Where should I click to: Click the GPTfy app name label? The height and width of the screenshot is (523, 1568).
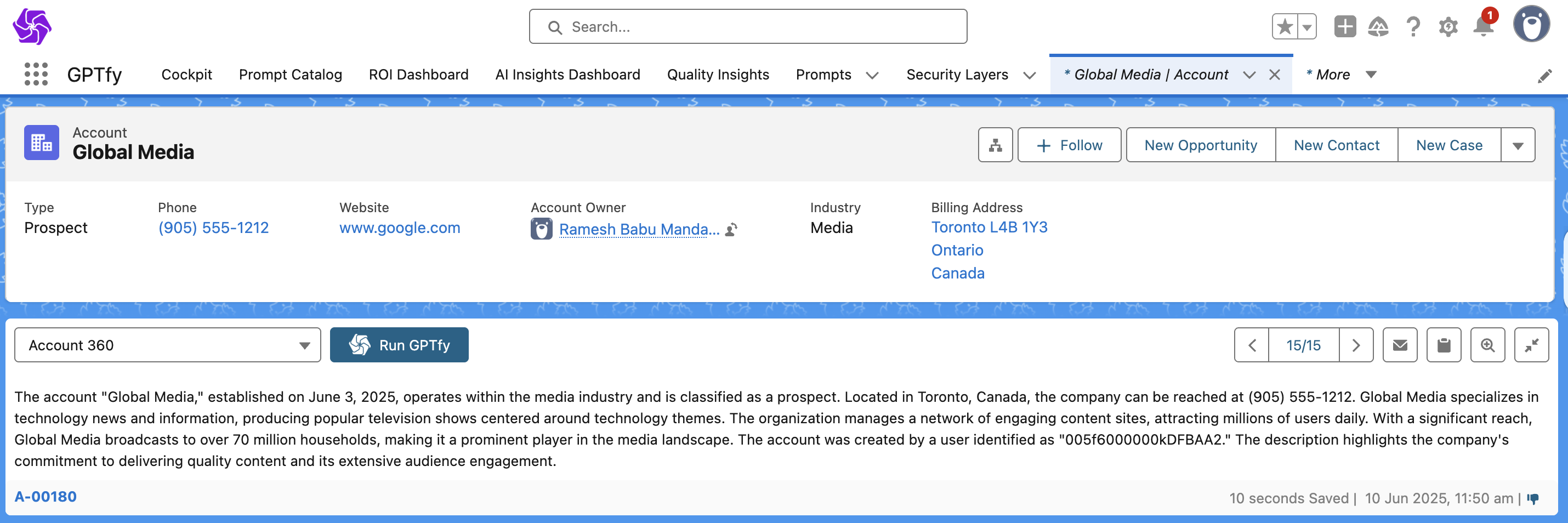(x=94, y=75)
